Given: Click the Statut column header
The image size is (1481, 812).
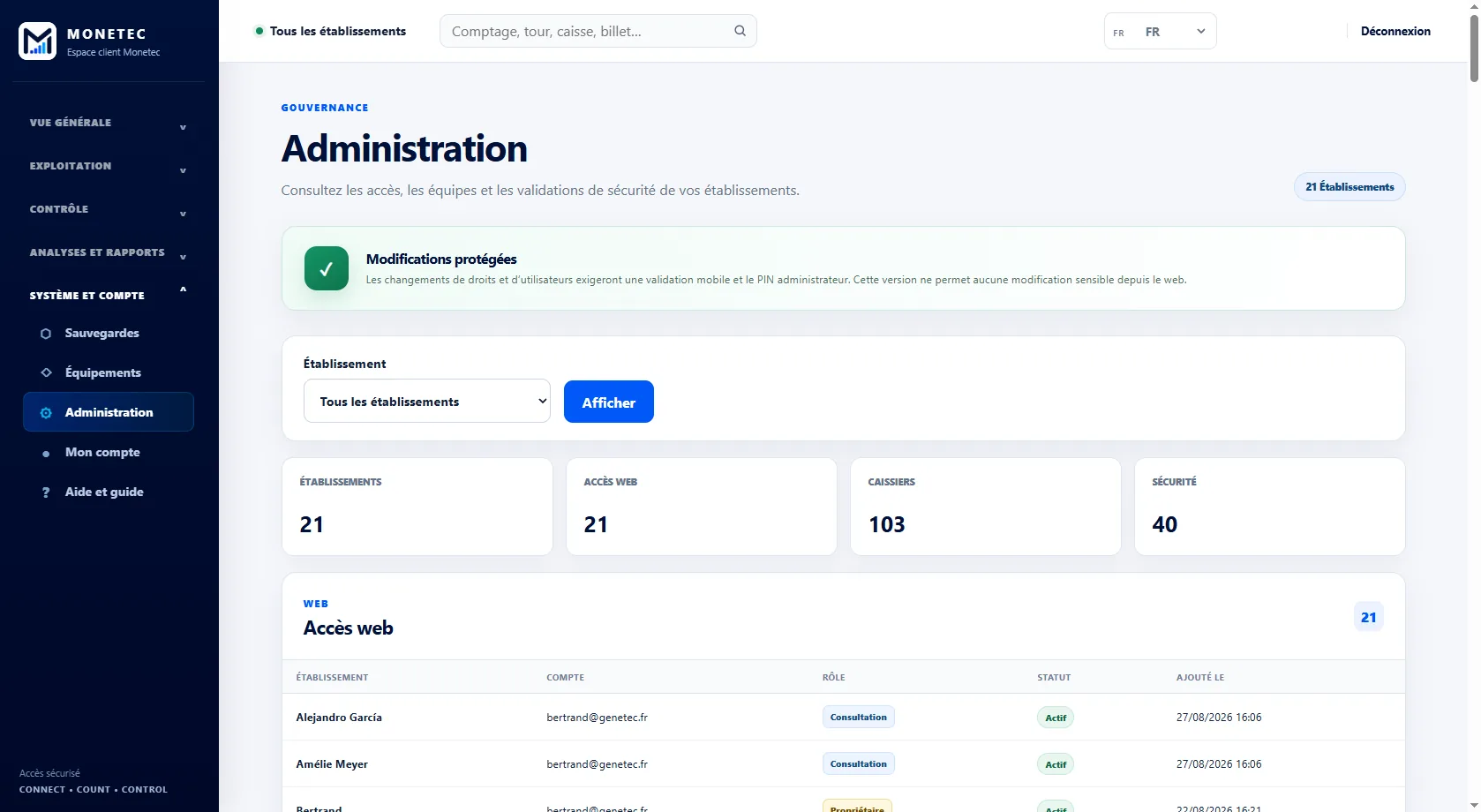Looking at the screenshot, I should 1054,678.
